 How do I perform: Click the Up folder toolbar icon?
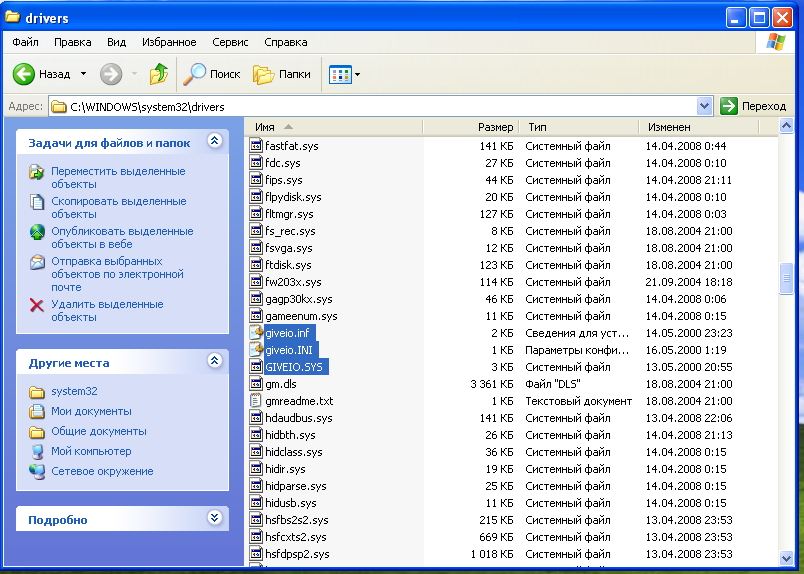pyautogui.click(x=158, y=74)
